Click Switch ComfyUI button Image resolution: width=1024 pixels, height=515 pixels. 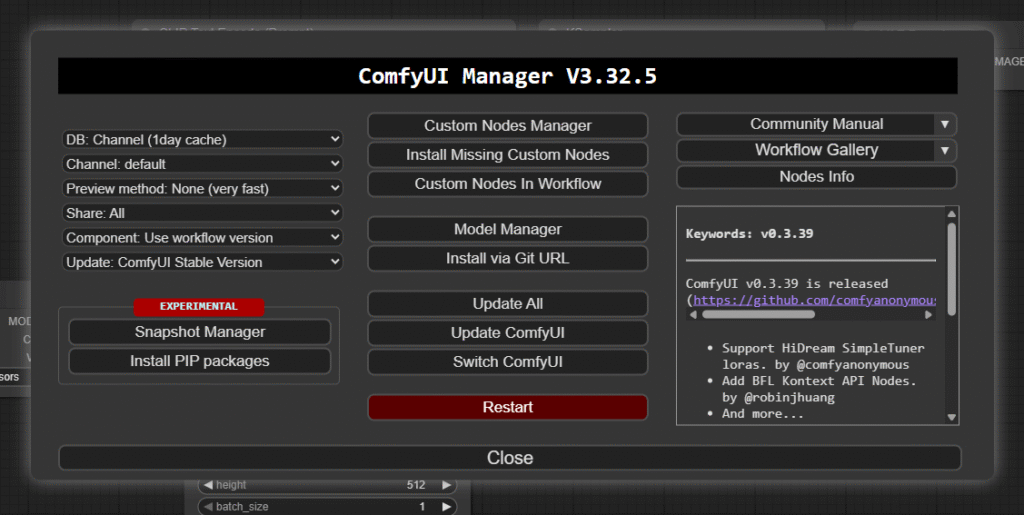coord(507,362)
